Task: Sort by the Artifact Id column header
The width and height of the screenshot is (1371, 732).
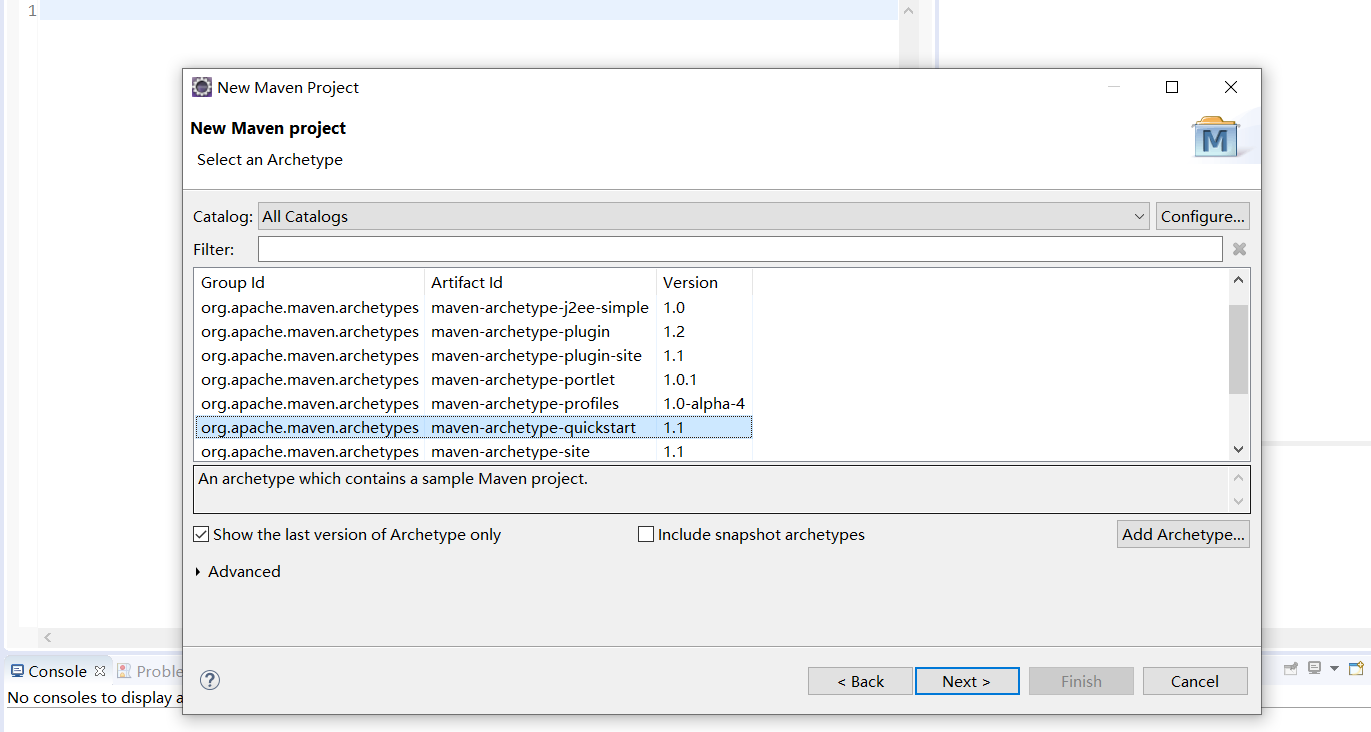Action: point(540,282)
